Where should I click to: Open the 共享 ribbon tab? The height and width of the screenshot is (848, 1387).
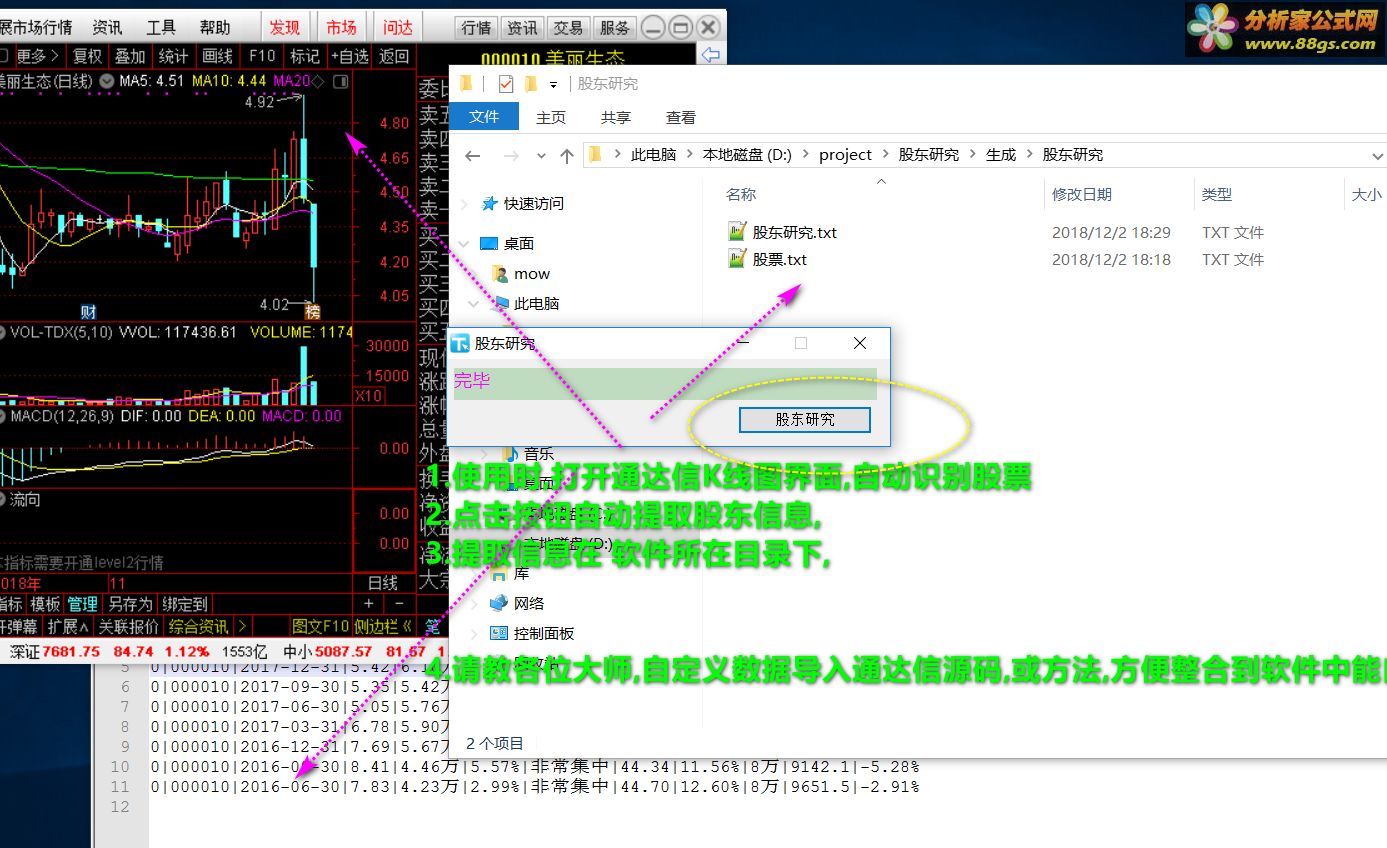[x=616, y=117]
